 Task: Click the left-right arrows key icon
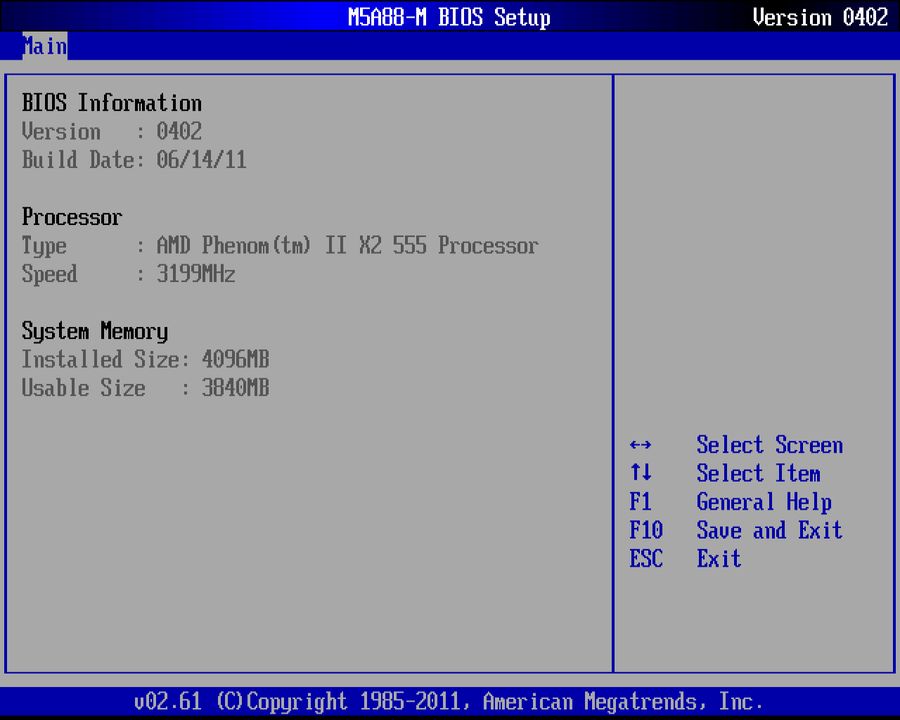click(x=641, y=445)
